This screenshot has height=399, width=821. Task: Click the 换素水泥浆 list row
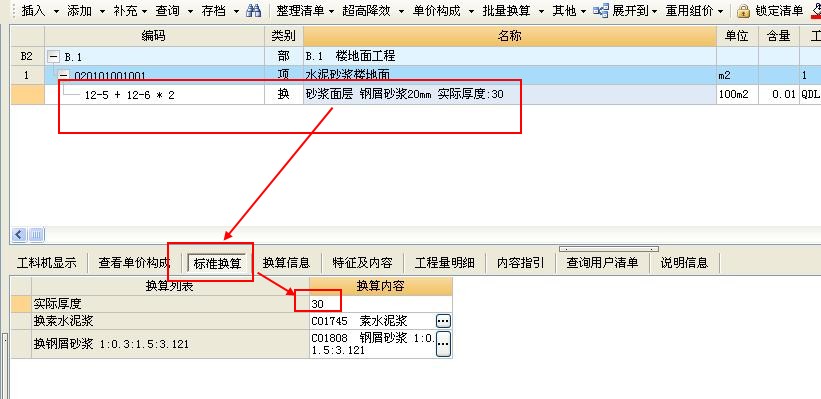coord(170,320)
